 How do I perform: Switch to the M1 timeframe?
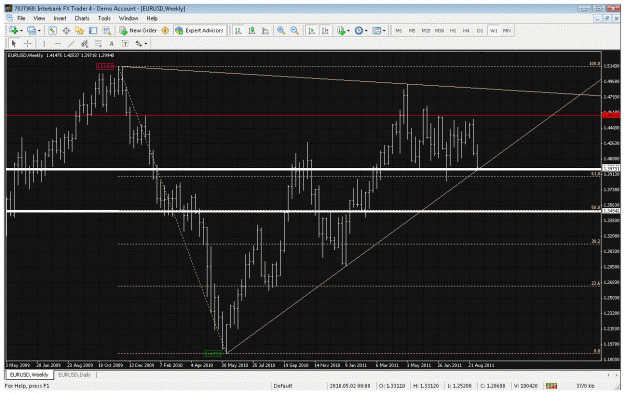pos(398,31)
